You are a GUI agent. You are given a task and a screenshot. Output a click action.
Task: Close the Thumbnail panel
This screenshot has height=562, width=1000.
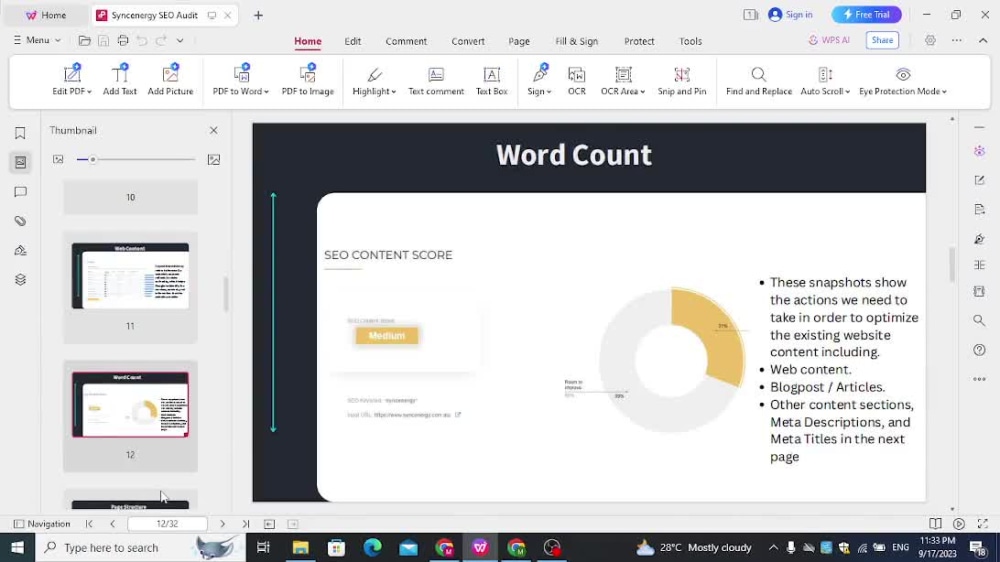214,130
